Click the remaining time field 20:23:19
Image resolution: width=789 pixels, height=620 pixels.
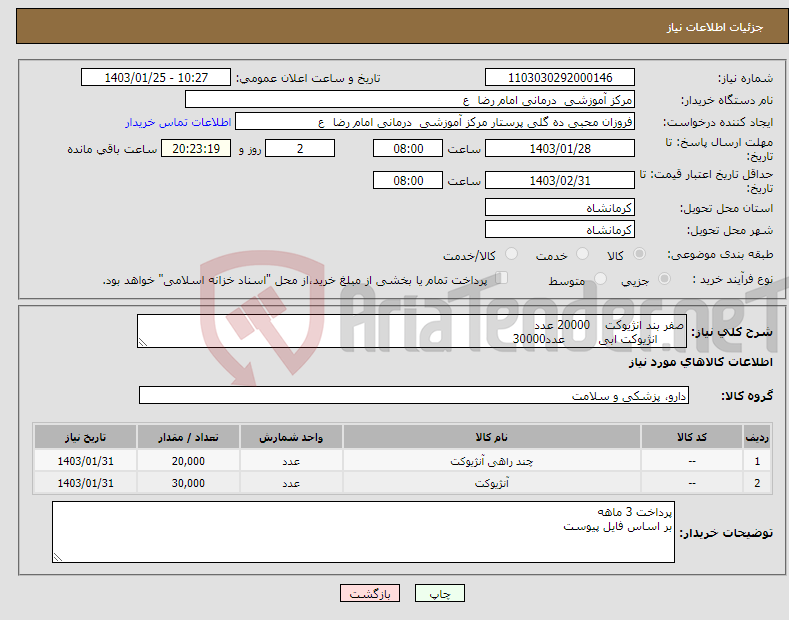(196, 148)
